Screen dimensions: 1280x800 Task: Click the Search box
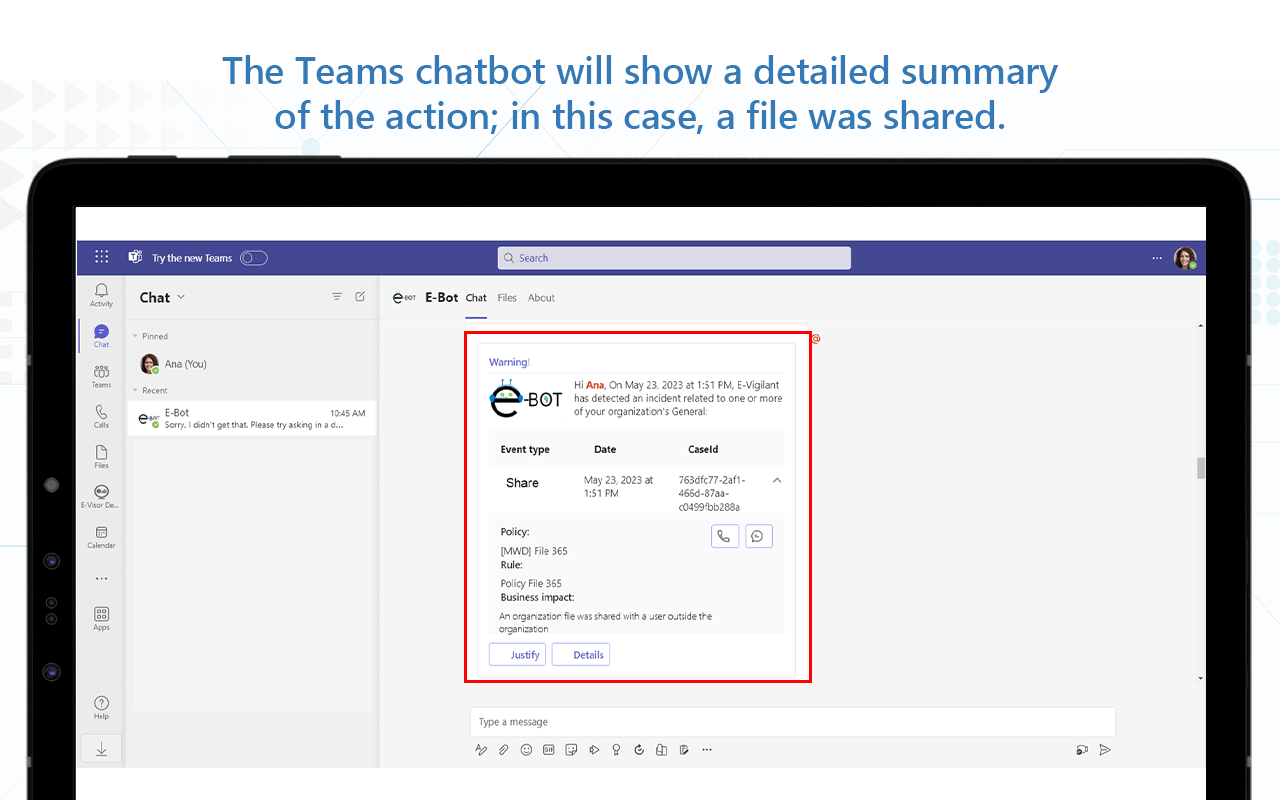pyautogui.click(x=674, y=258)
